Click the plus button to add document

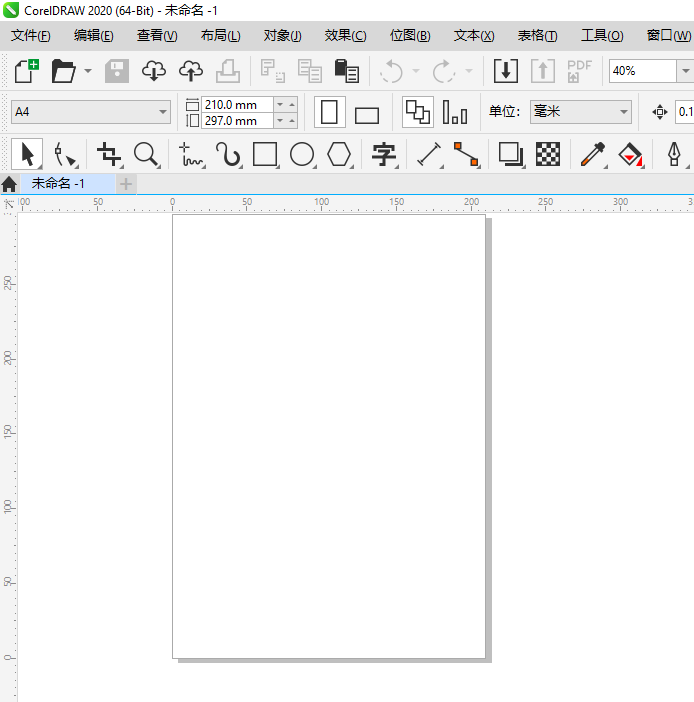click(126, 184)
